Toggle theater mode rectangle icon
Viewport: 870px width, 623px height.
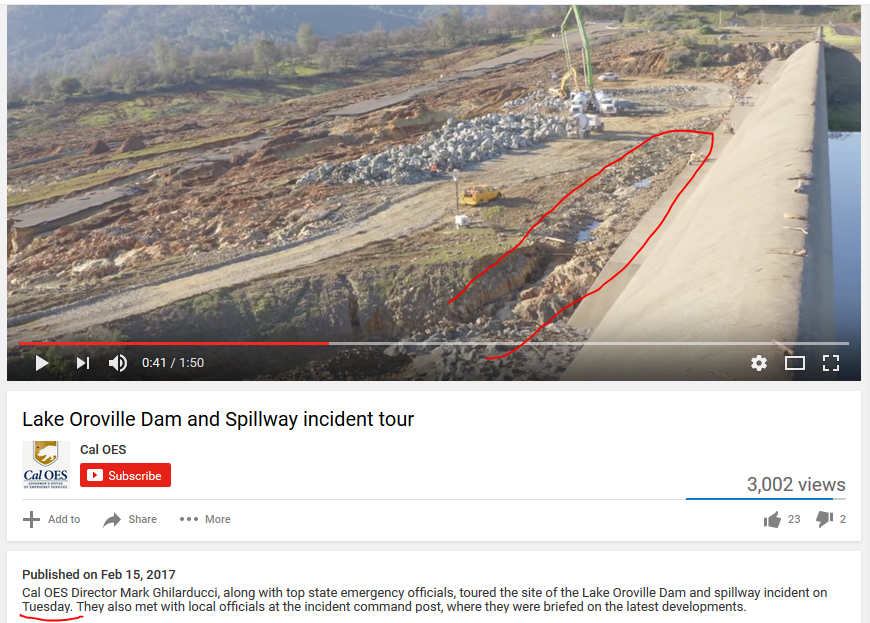tap(795, 363)
